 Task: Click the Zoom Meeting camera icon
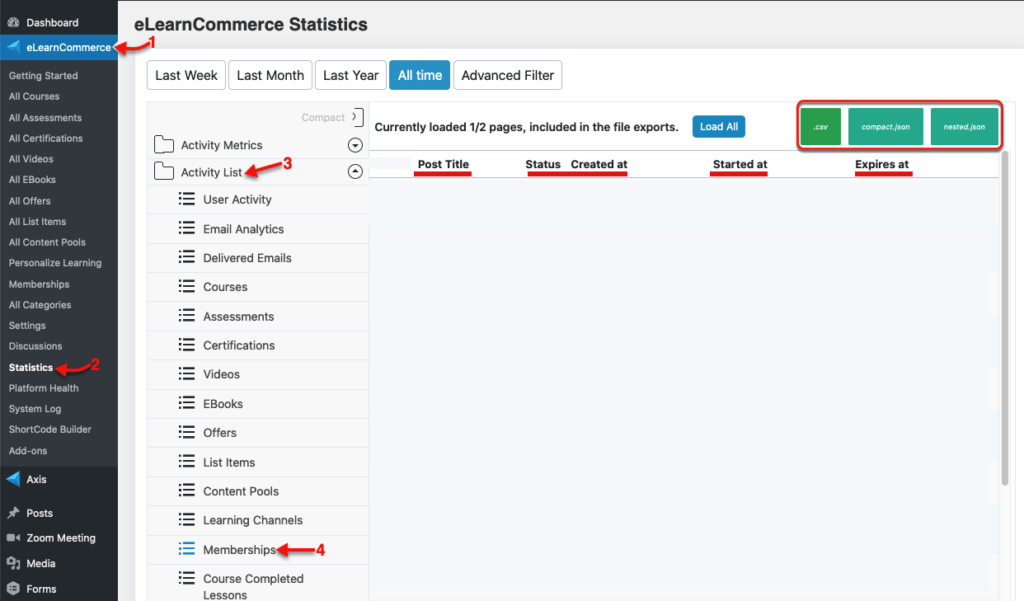tap(13, 538)
